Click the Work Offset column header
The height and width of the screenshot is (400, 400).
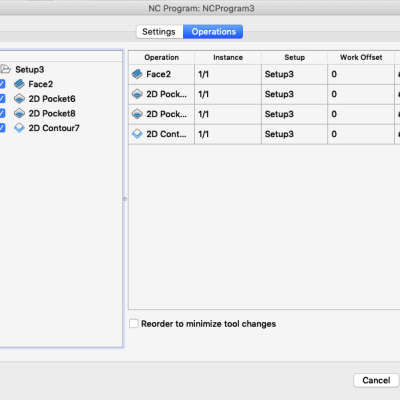click(x=361, y=57)
